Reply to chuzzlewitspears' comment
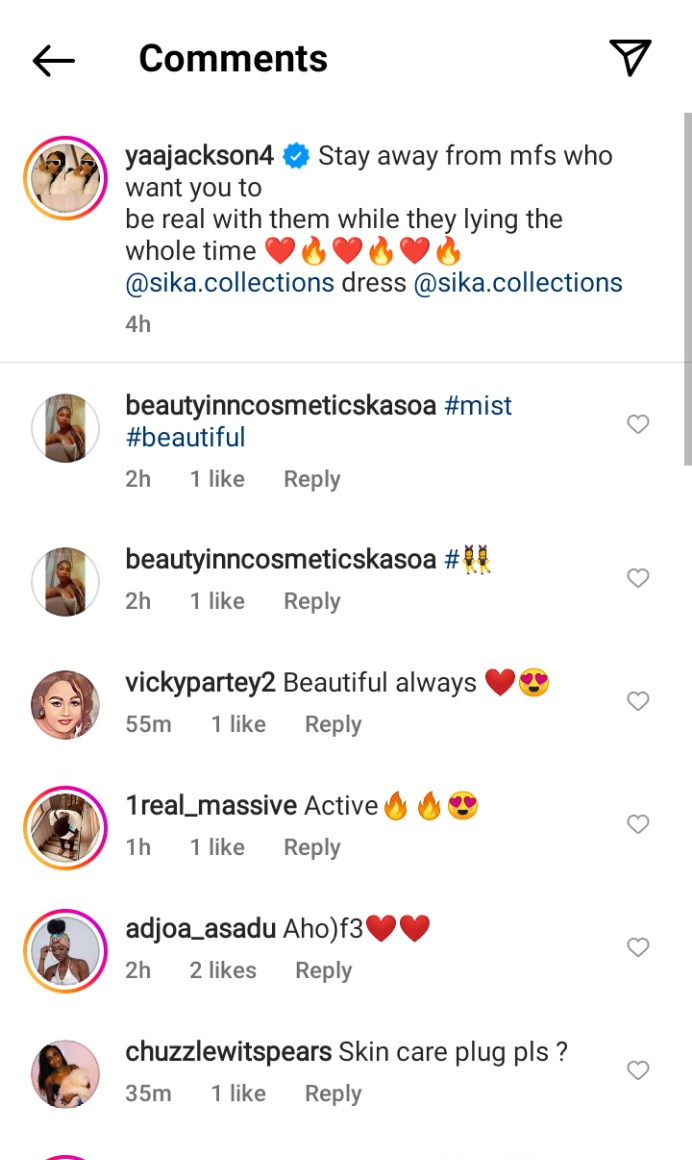This screenshot has width=692, height=1160. point(333,1094)
